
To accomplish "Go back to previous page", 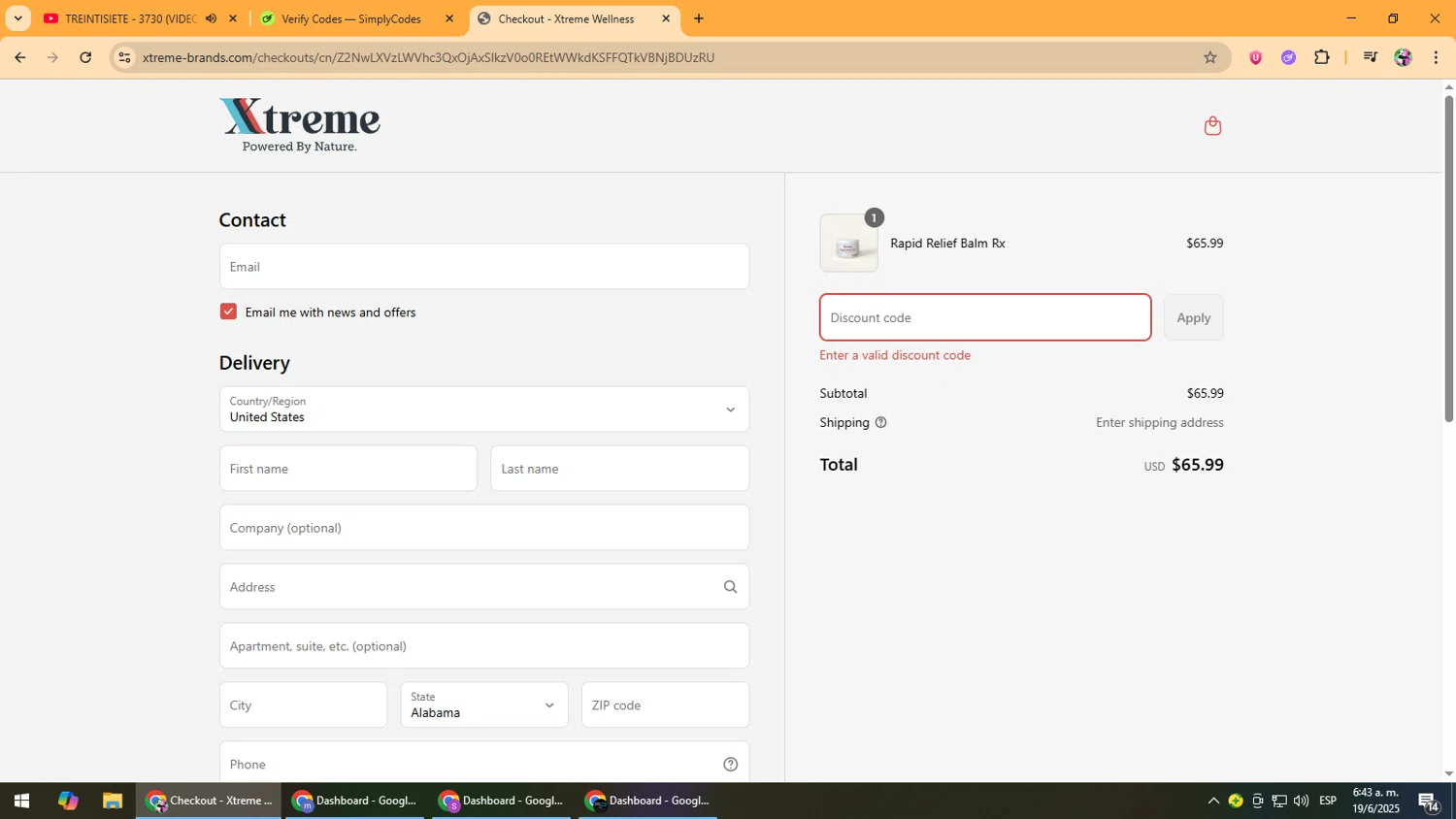I will pos(19,57).
